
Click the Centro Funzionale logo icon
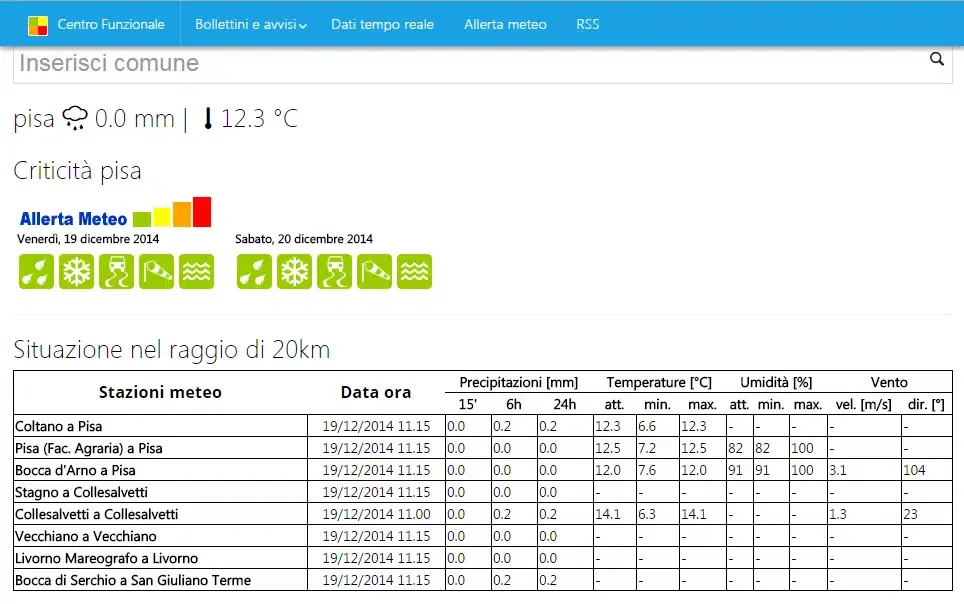pos(38,25)
